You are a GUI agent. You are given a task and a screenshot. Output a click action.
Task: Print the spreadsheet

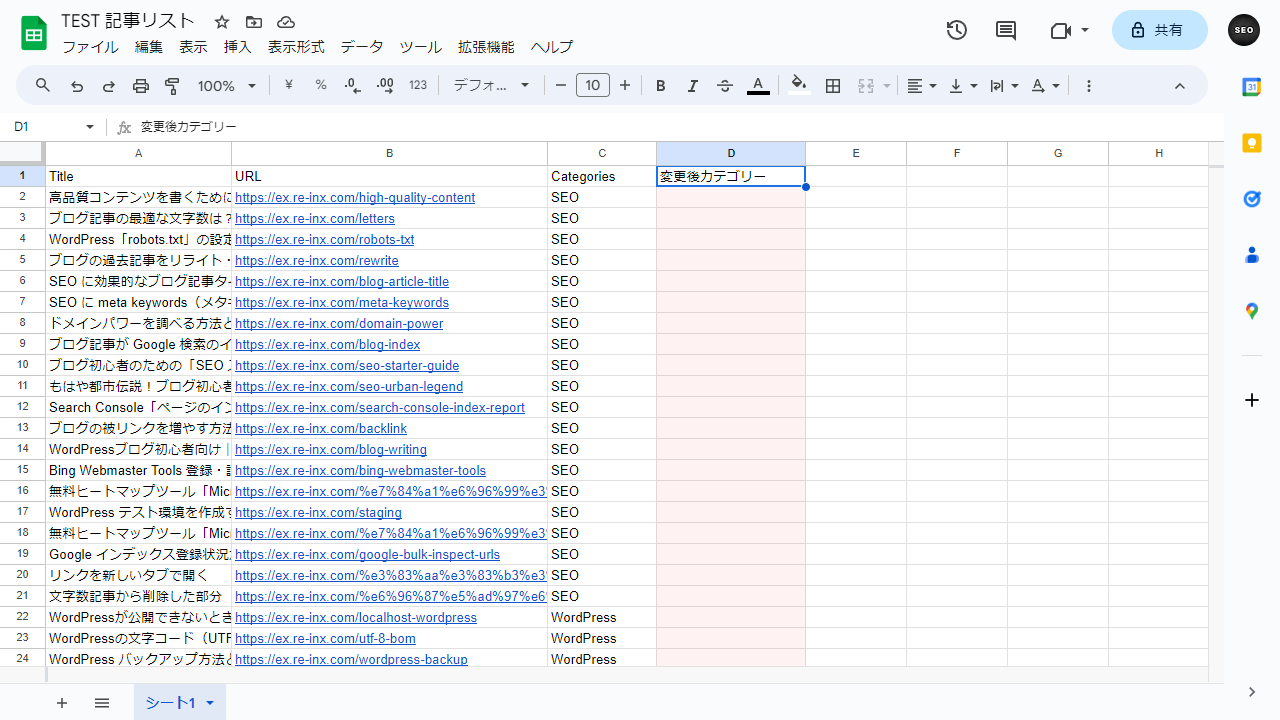pos(141,86)
